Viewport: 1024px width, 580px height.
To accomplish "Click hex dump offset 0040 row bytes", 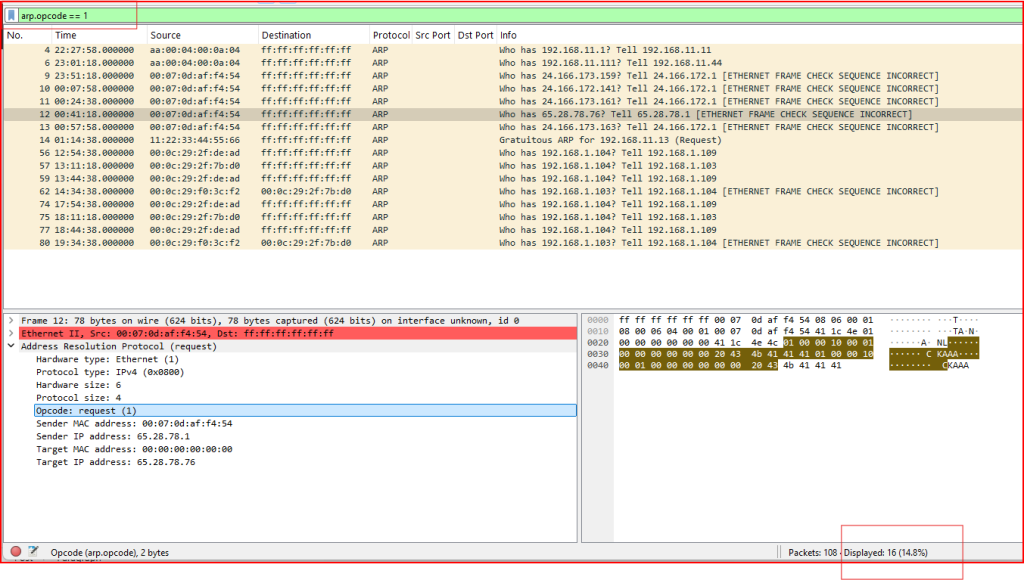I will click(x=730, y=365).
